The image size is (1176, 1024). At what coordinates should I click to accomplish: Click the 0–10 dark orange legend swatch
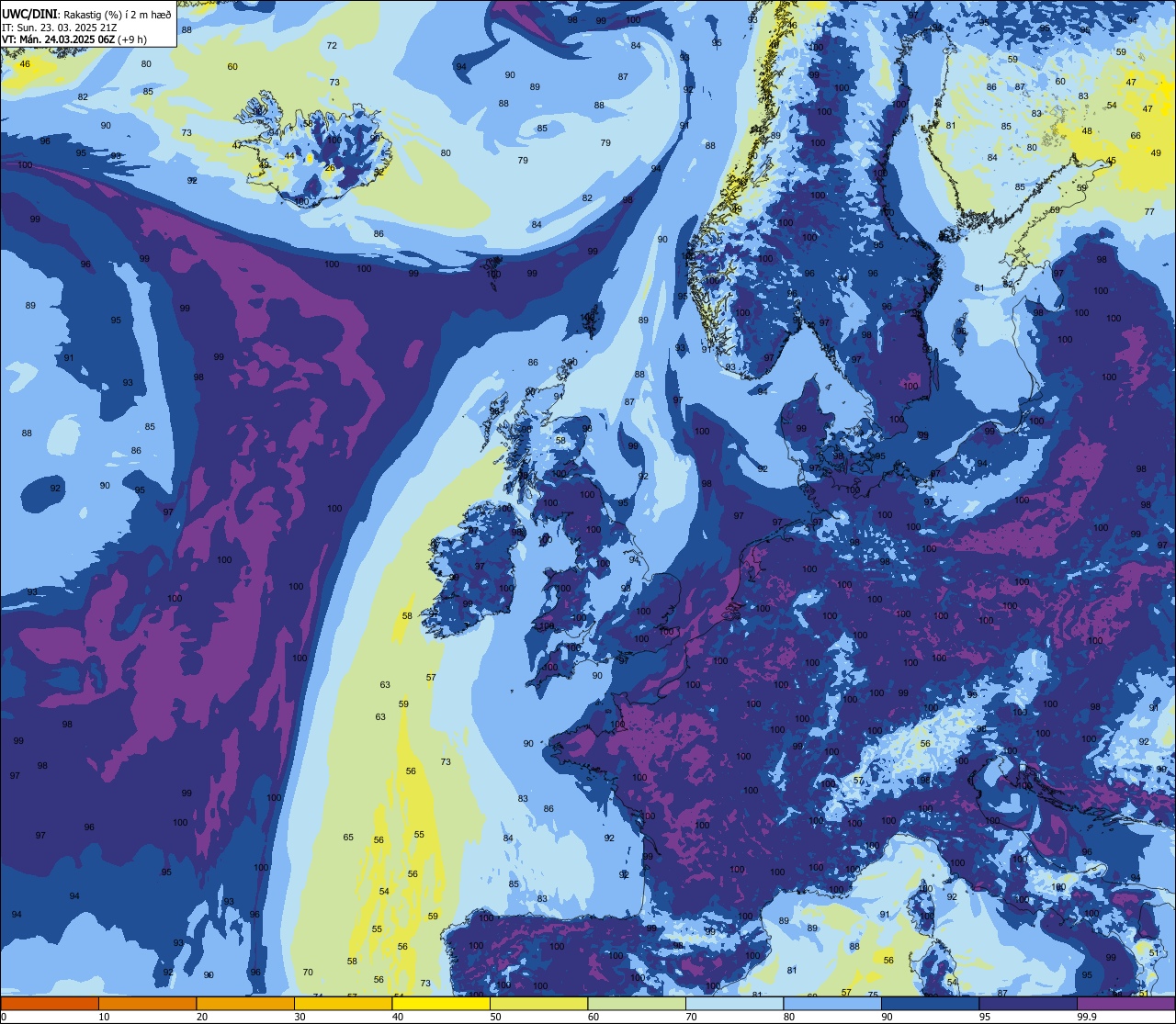tap(50, 1003)
